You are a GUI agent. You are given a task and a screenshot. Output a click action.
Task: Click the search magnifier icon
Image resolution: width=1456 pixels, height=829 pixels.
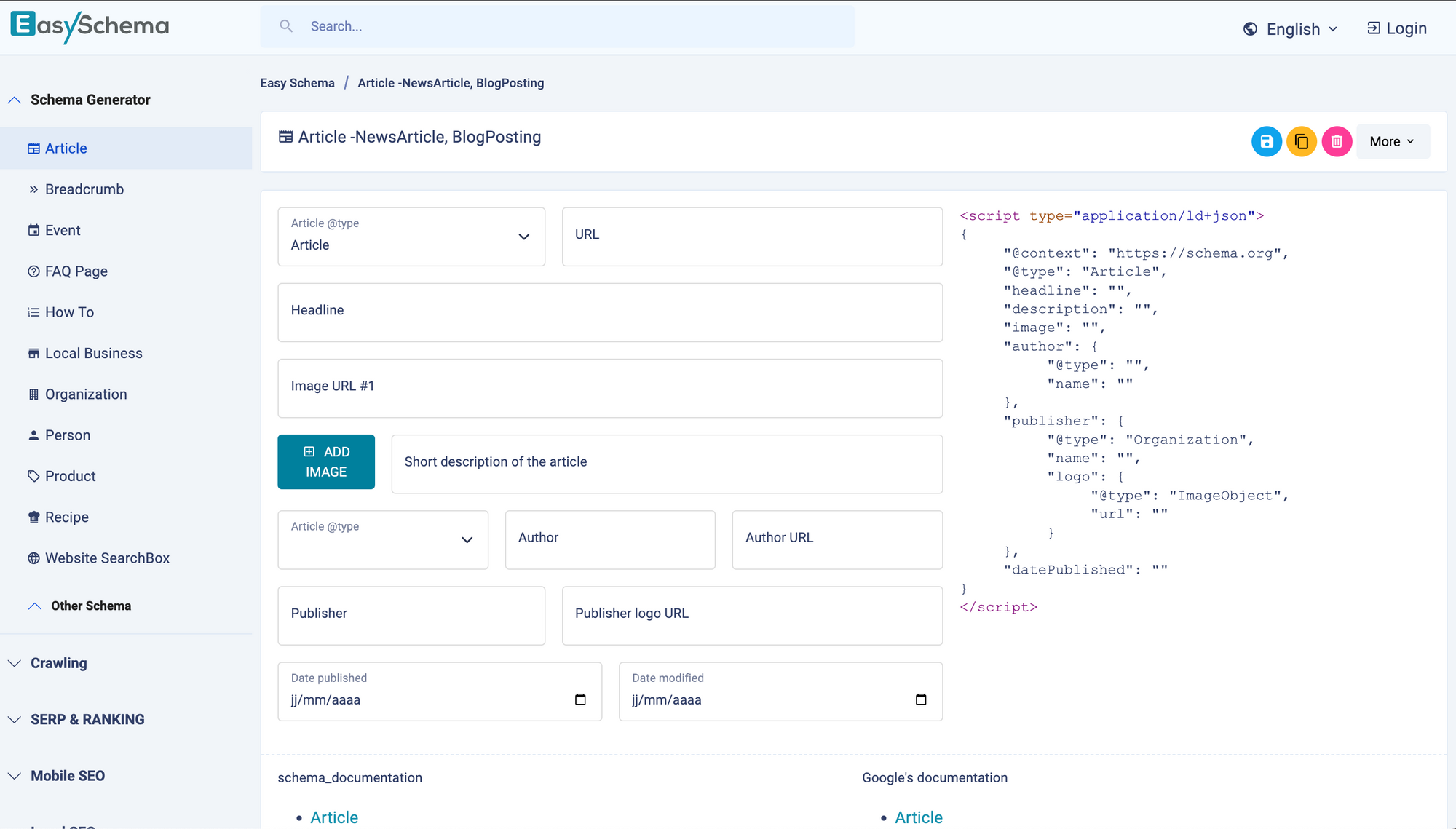pyautogui.click(x=286, y=25)
